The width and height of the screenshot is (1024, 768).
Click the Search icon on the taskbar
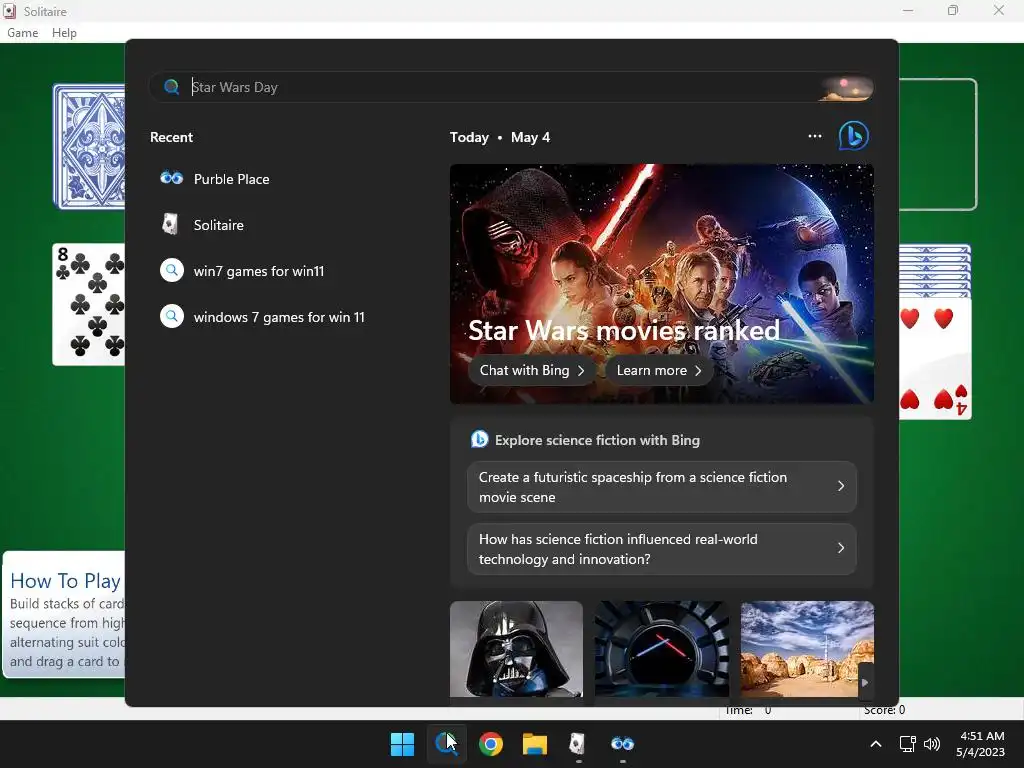(x=446, y=744)
